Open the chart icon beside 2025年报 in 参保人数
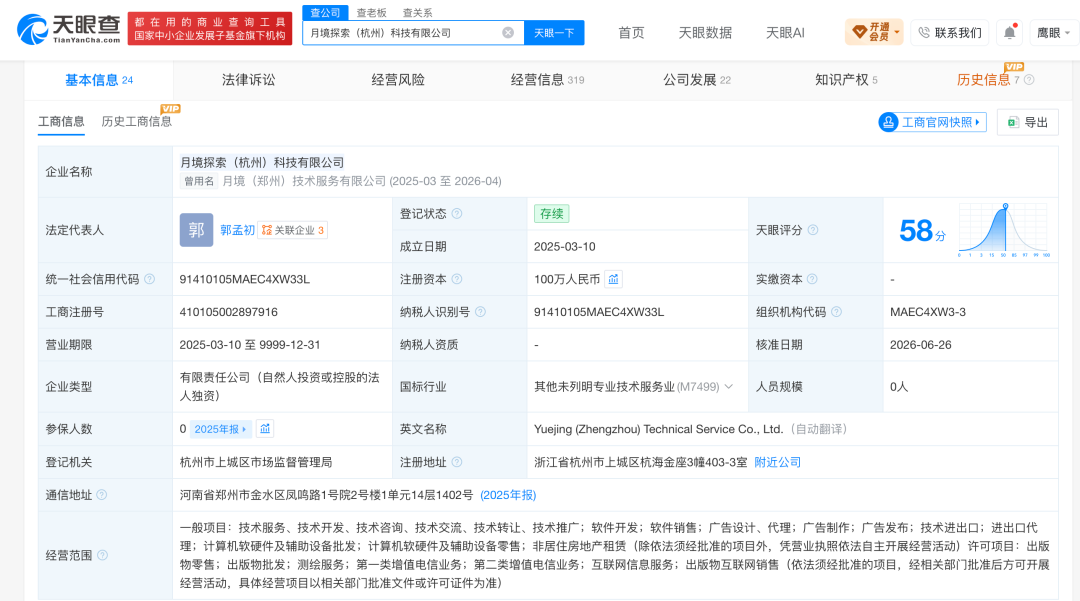The width and height of the screenshot is (1080, 601). pyautogui.click(x=264, y=429)
